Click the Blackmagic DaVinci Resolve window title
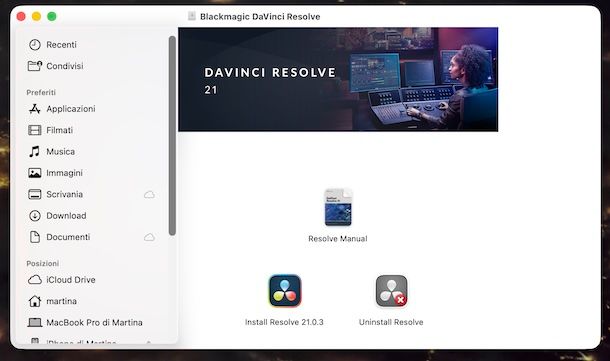The height and width of the screenshot is (361, 610). click(260, 16)
